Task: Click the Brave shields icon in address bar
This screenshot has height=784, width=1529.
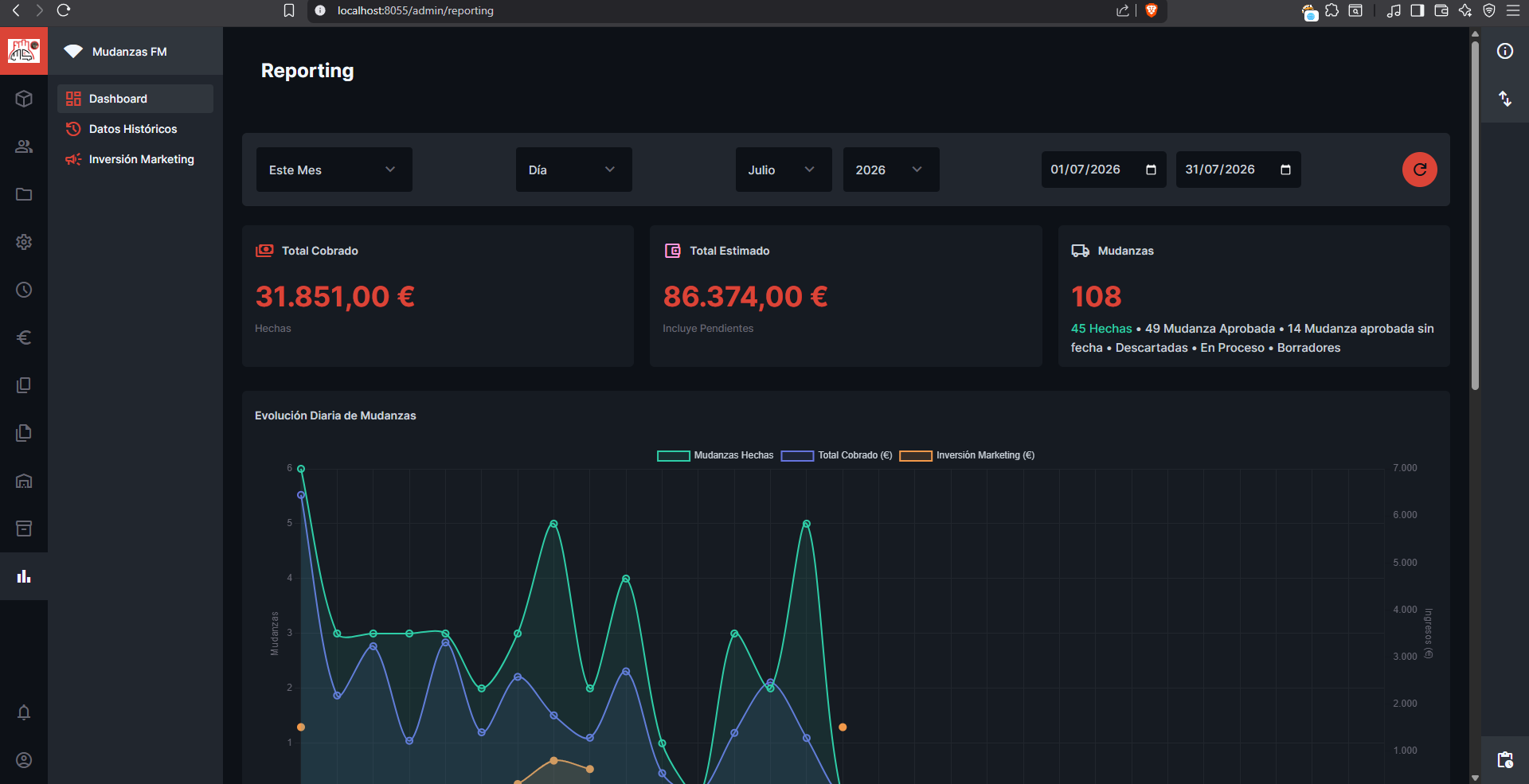Action: [x=1151, y=10]
